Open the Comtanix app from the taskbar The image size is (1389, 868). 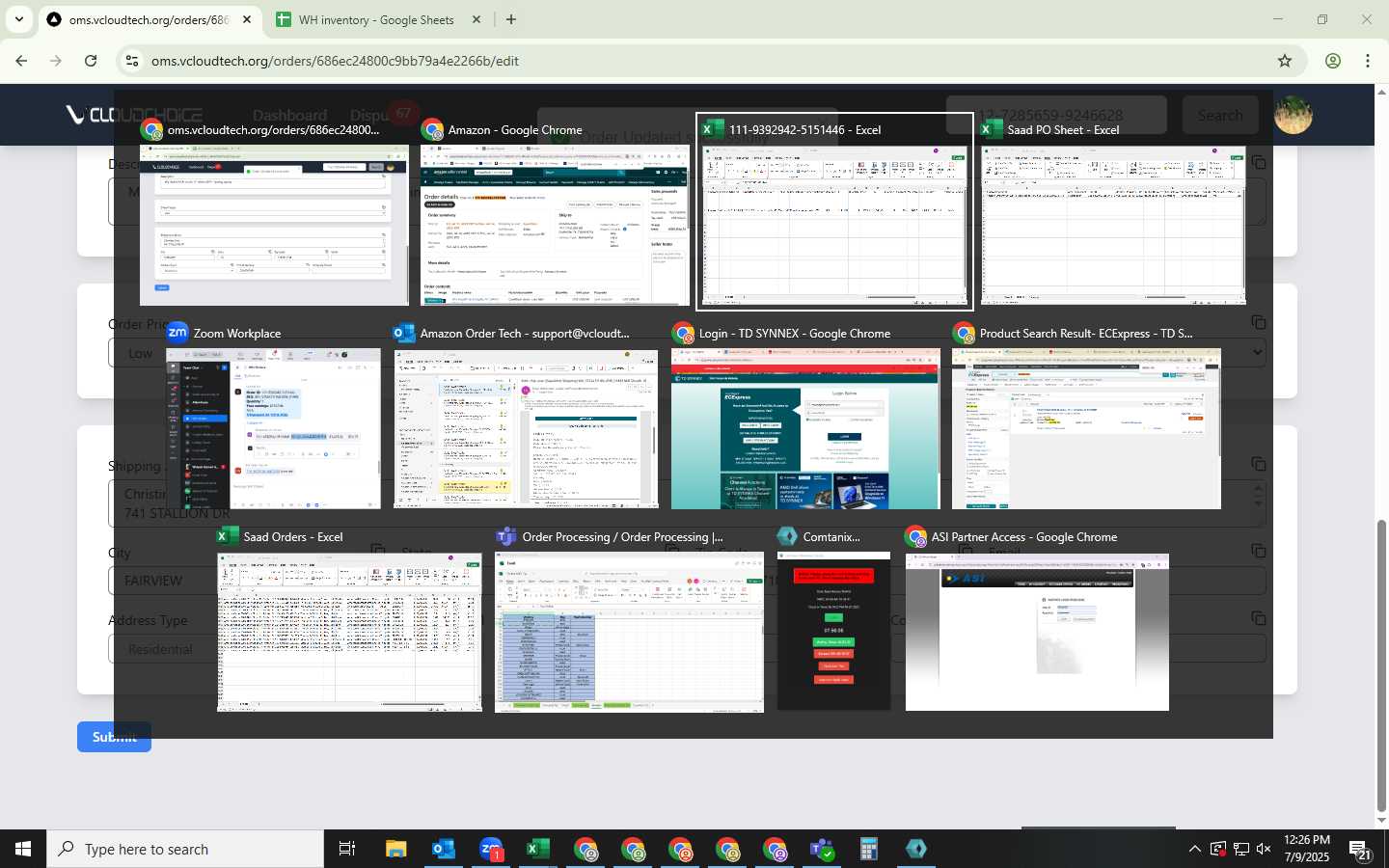[916, 849]
